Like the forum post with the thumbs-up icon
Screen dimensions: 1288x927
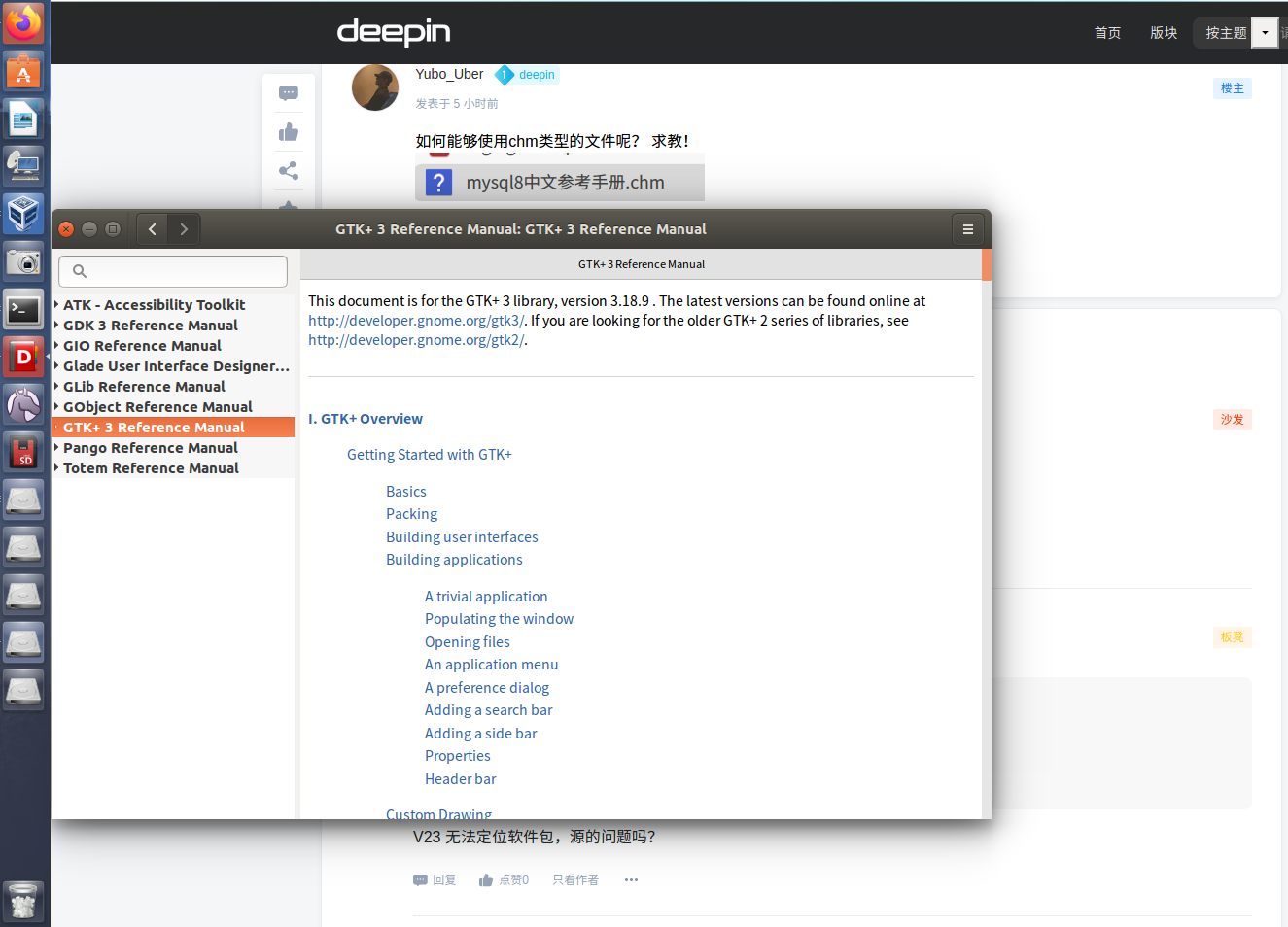pyautogui.click(x=288, y=131)
